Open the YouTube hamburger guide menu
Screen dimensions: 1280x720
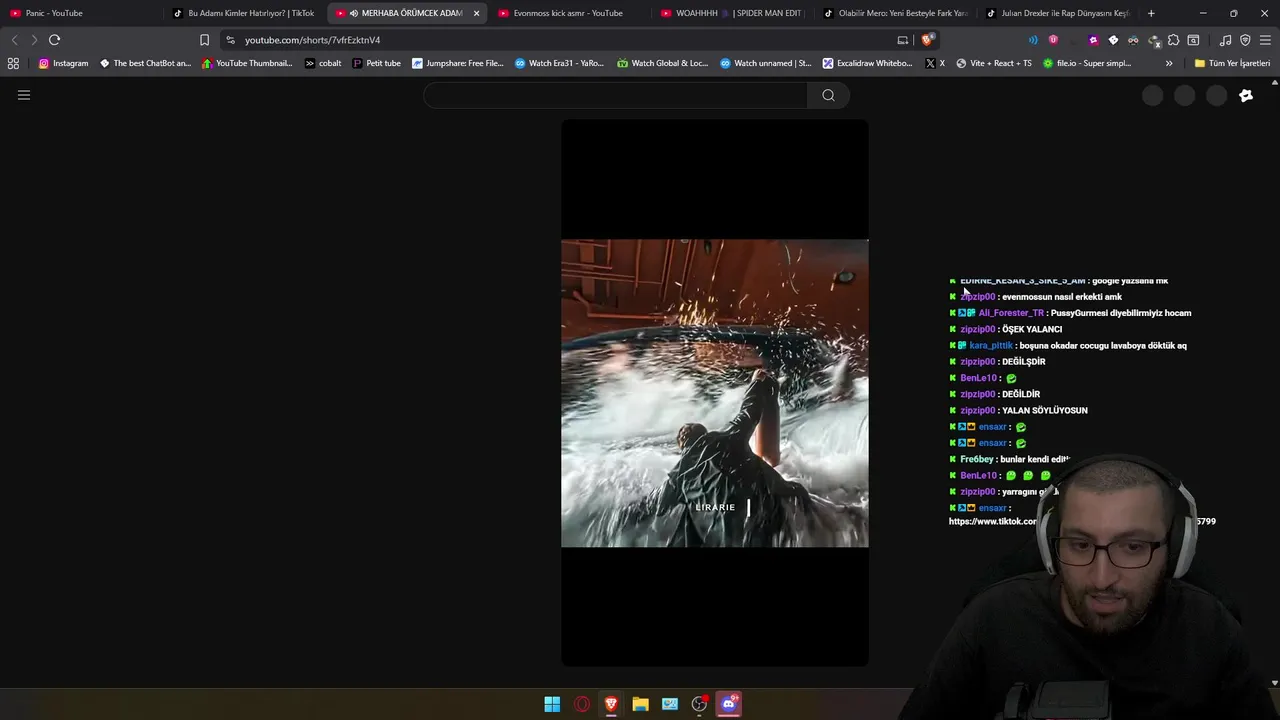(24, 95)
